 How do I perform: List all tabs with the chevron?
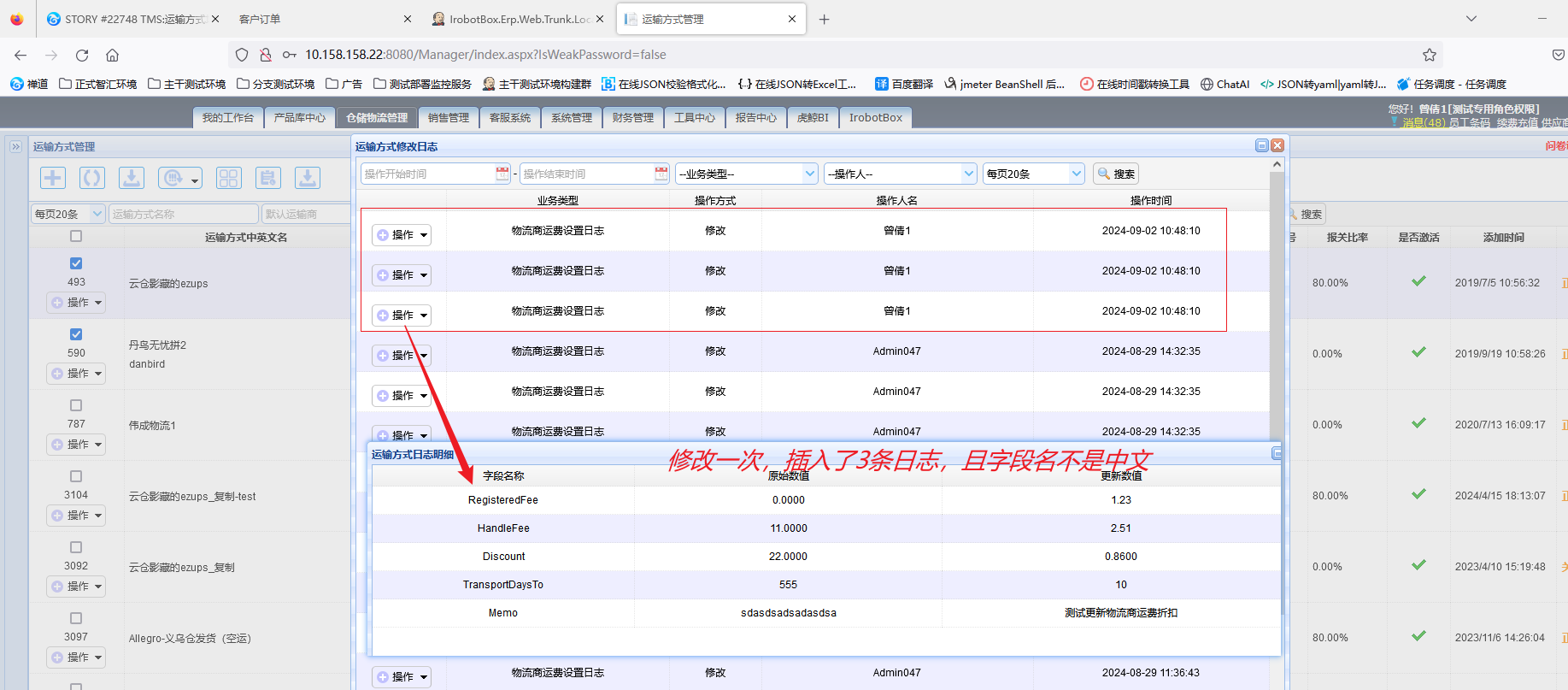click(1471, 19)
